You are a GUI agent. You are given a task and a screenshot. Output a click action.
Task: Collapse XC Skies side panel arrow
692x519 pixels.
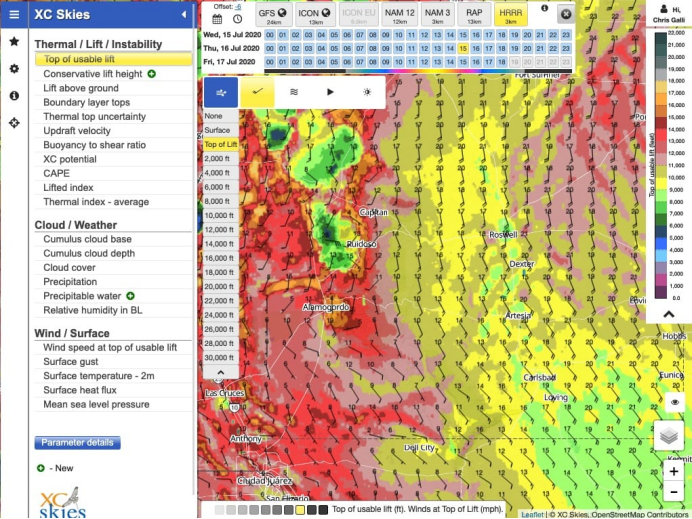coord(184,15)
